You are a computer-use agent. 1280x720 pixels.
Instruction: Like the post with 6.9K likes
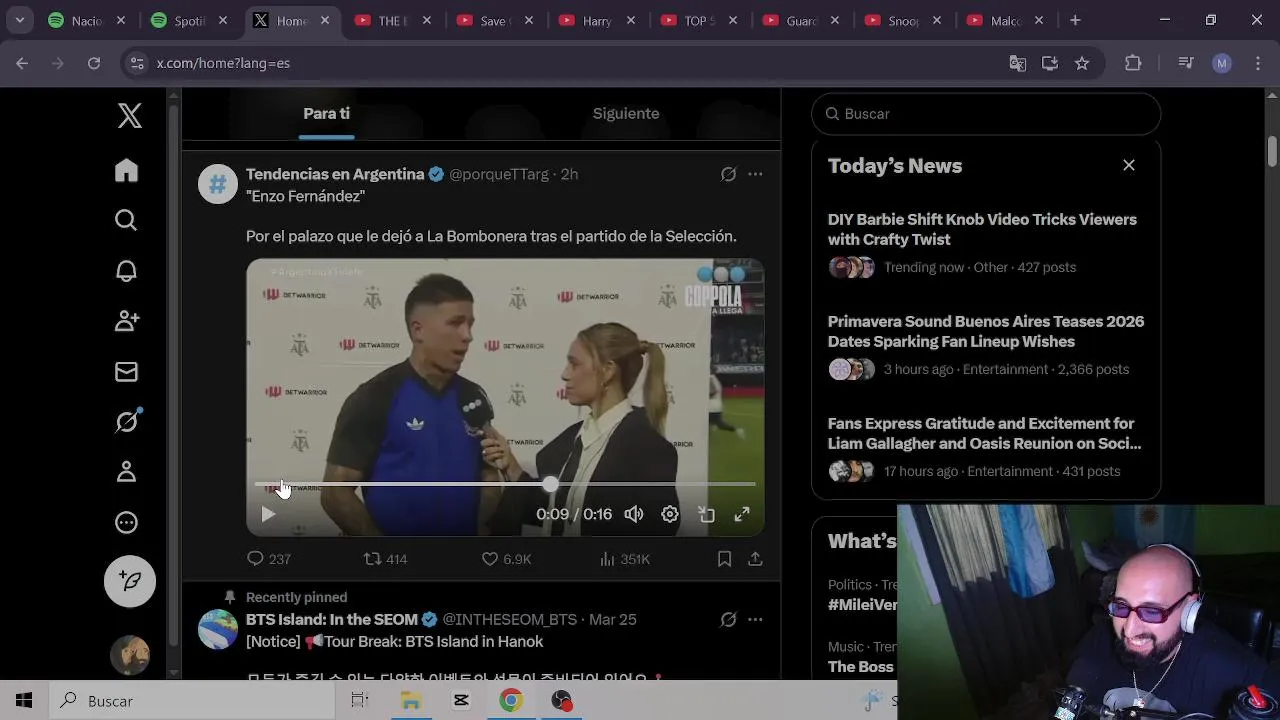(506, 559)
